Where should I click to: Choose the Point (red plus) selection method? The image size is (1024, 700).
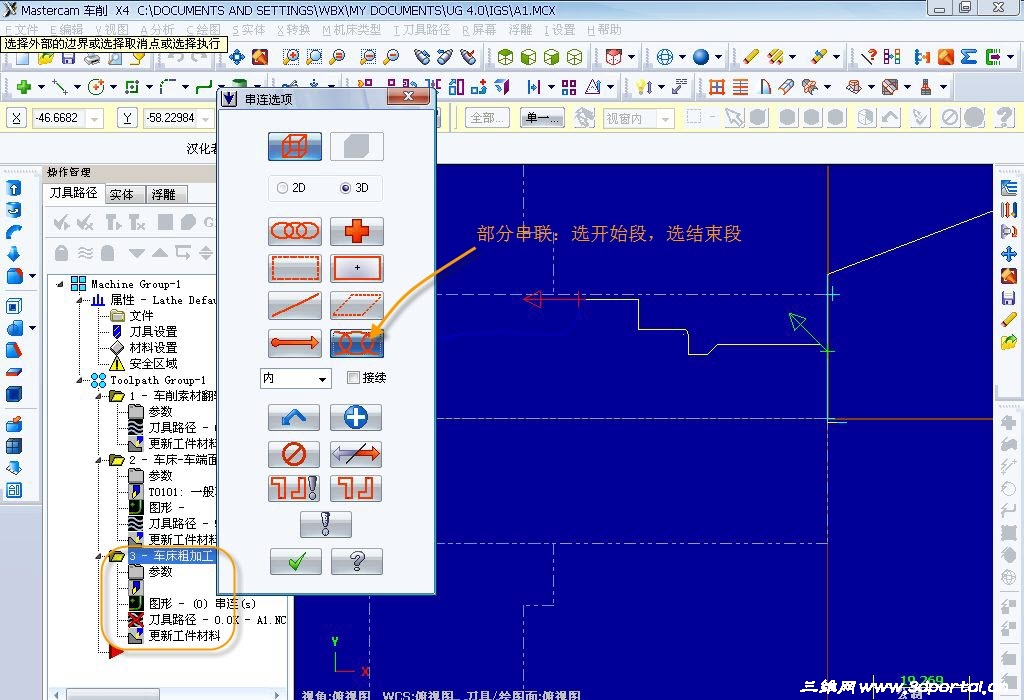pyautogui.click(x=357, y=231)
